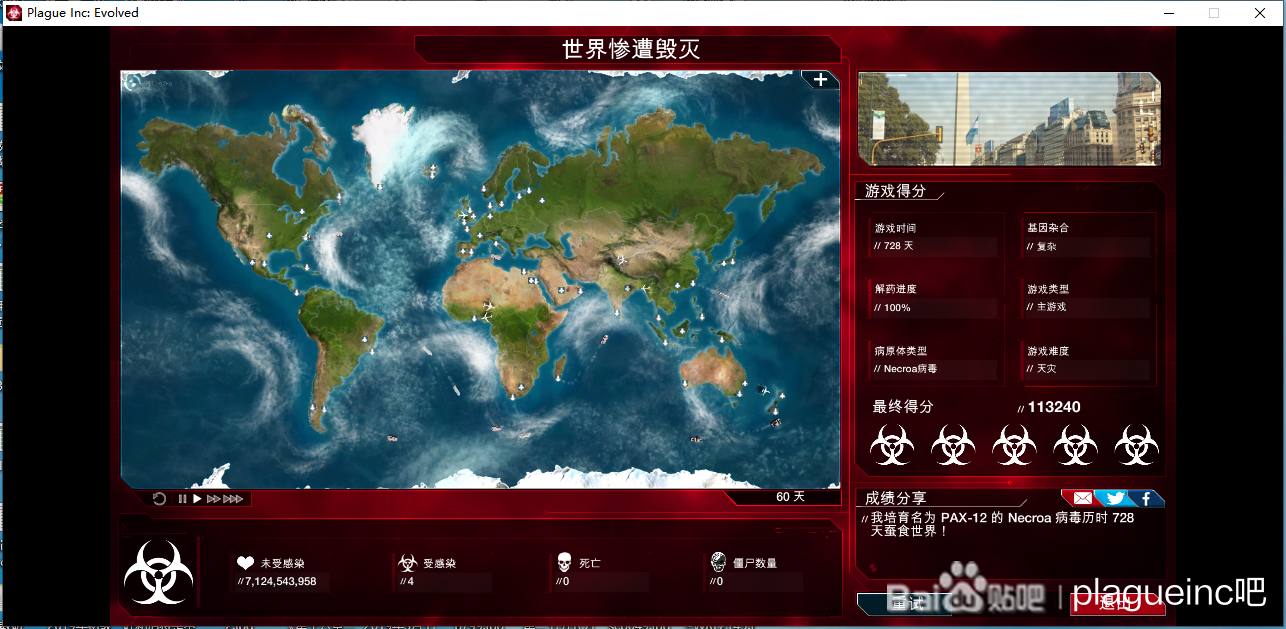Click the zombie head icon beside 僵尸数量
The height and width of the screenshot is (629, 1286).
(717, 563)
